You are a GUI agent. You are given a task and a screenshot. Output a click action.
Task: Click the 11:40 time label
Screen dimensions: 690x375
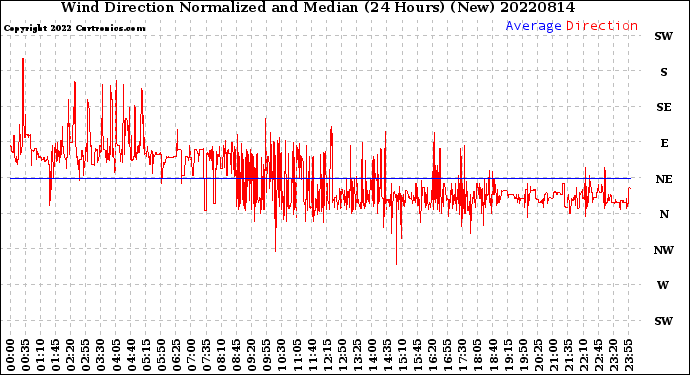[312, 355]
